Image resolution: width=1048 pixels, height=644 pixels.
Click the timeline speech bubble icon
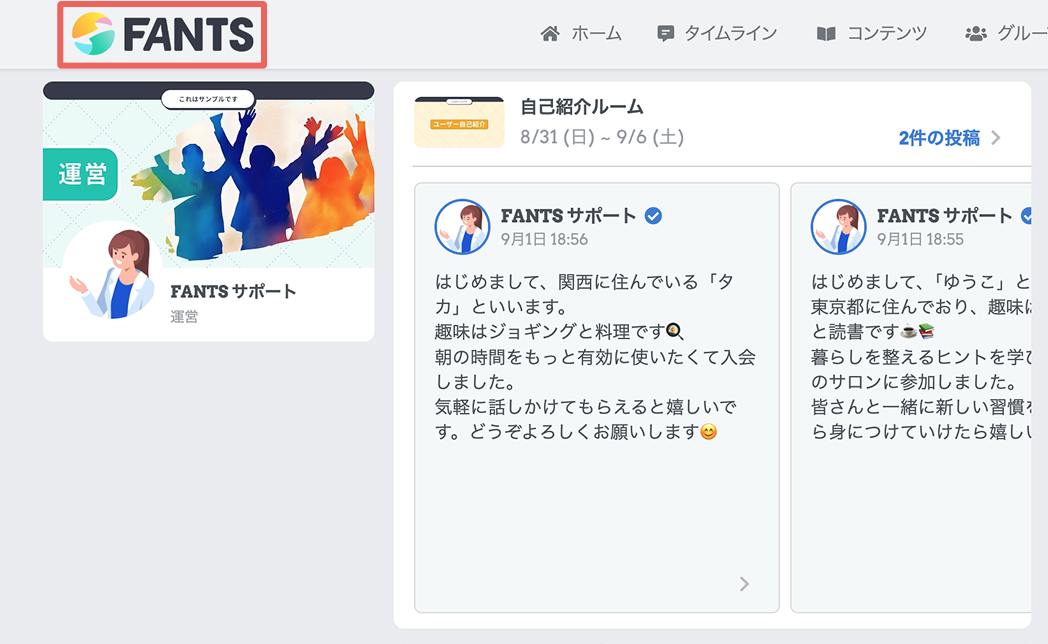click(665, 34)
